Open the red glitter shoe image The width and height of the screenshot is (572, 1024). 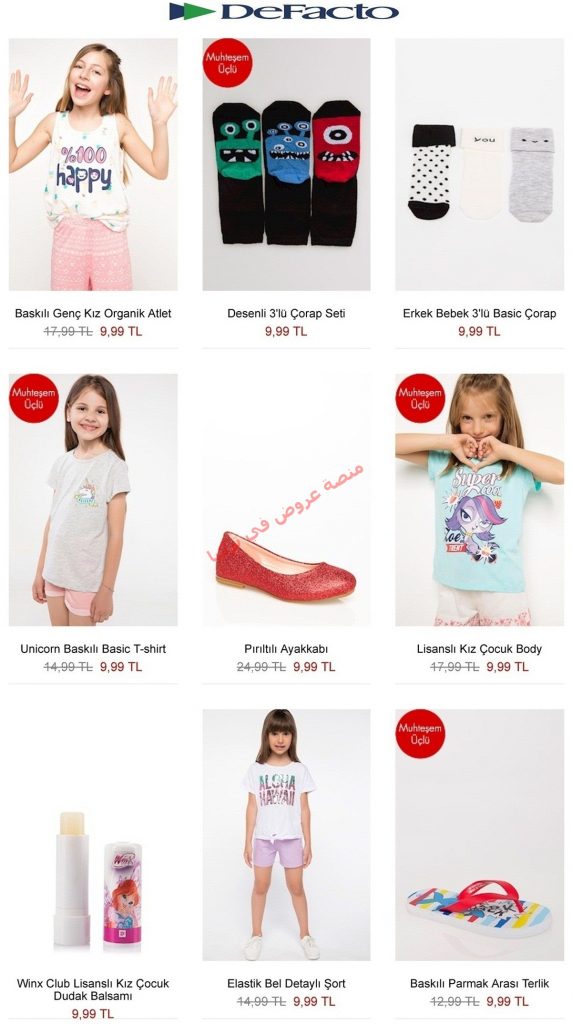(x=286, y=500)
